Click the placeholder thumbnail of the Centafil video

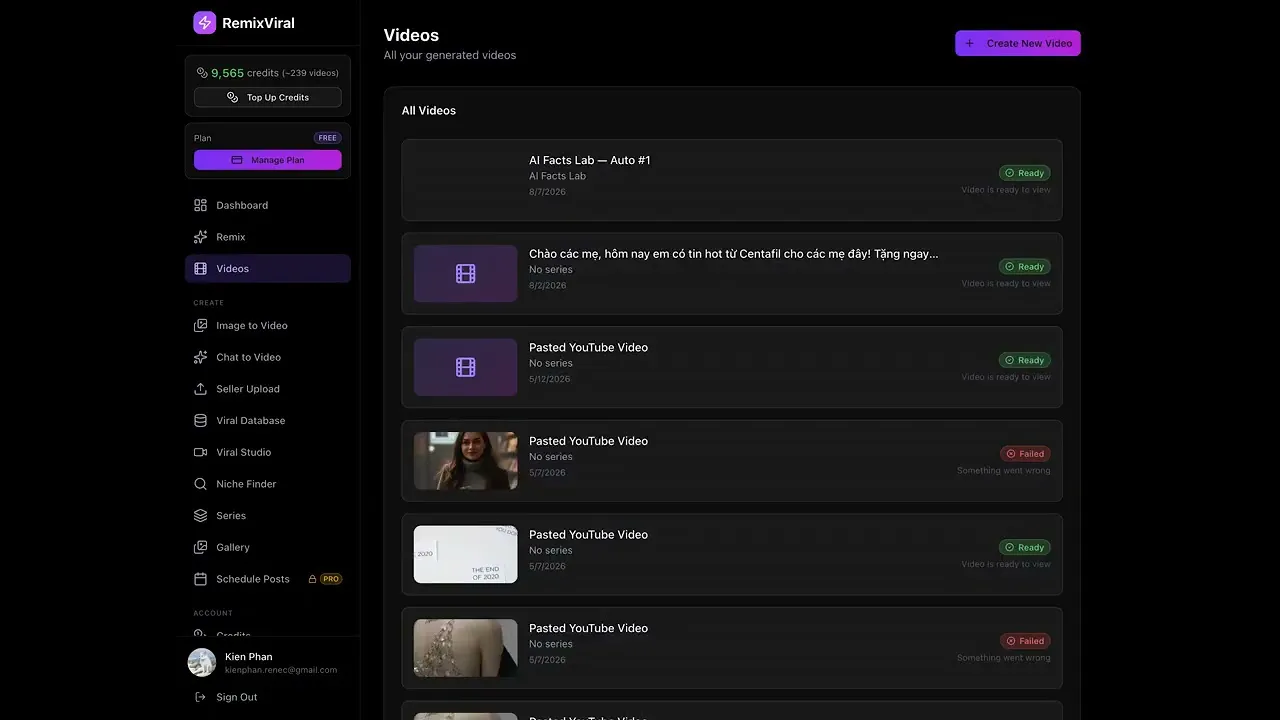coord(466,274)
